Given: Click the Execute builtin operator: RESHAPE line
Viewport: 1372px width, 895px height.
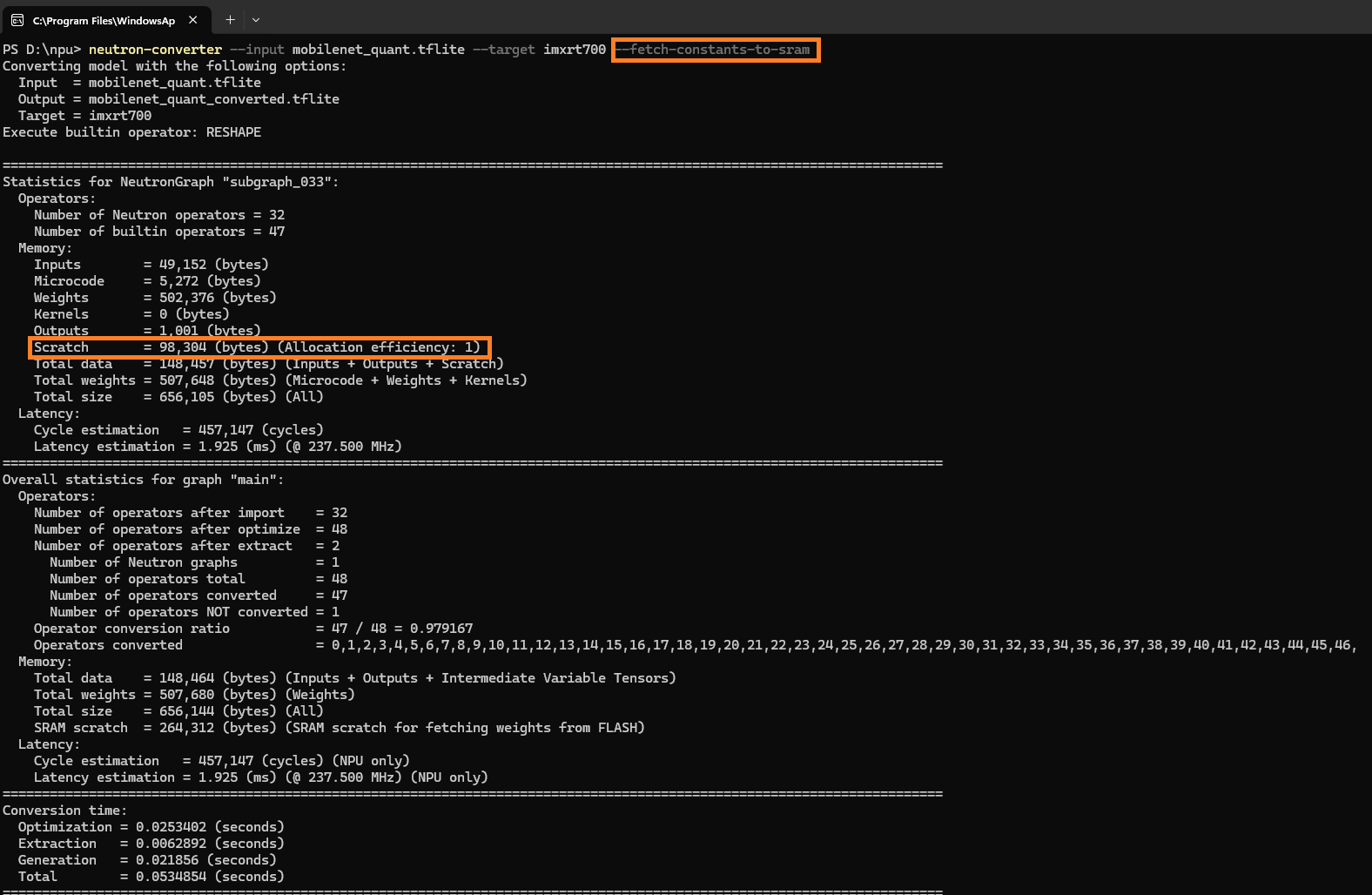Looking at the screenshot, I should 132,132.
